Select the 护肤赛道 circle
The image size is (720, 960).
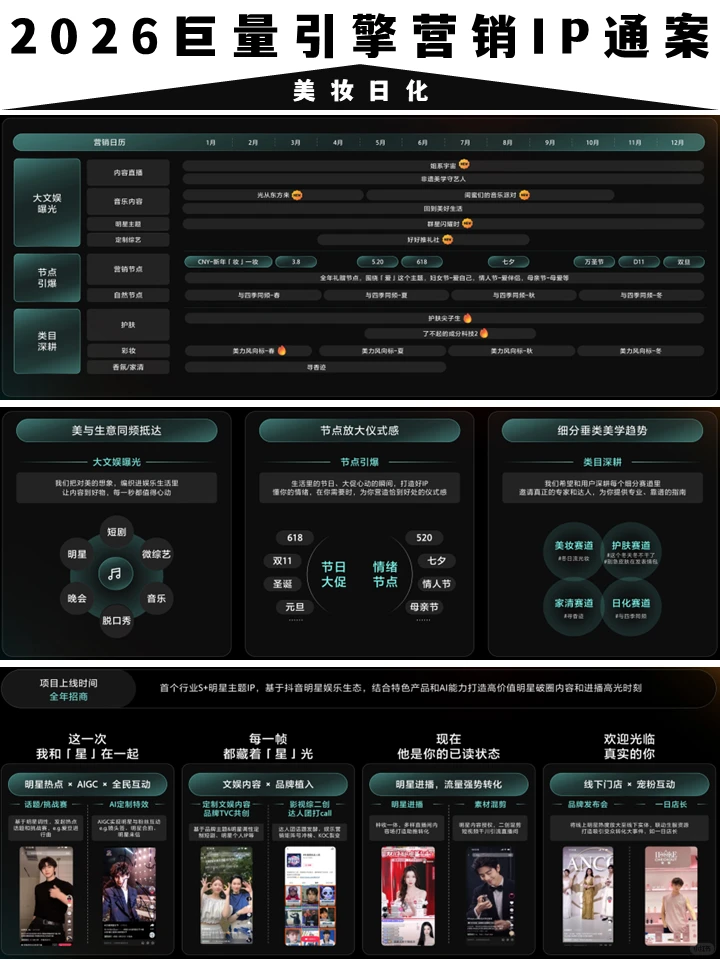[x=631, y=550]
